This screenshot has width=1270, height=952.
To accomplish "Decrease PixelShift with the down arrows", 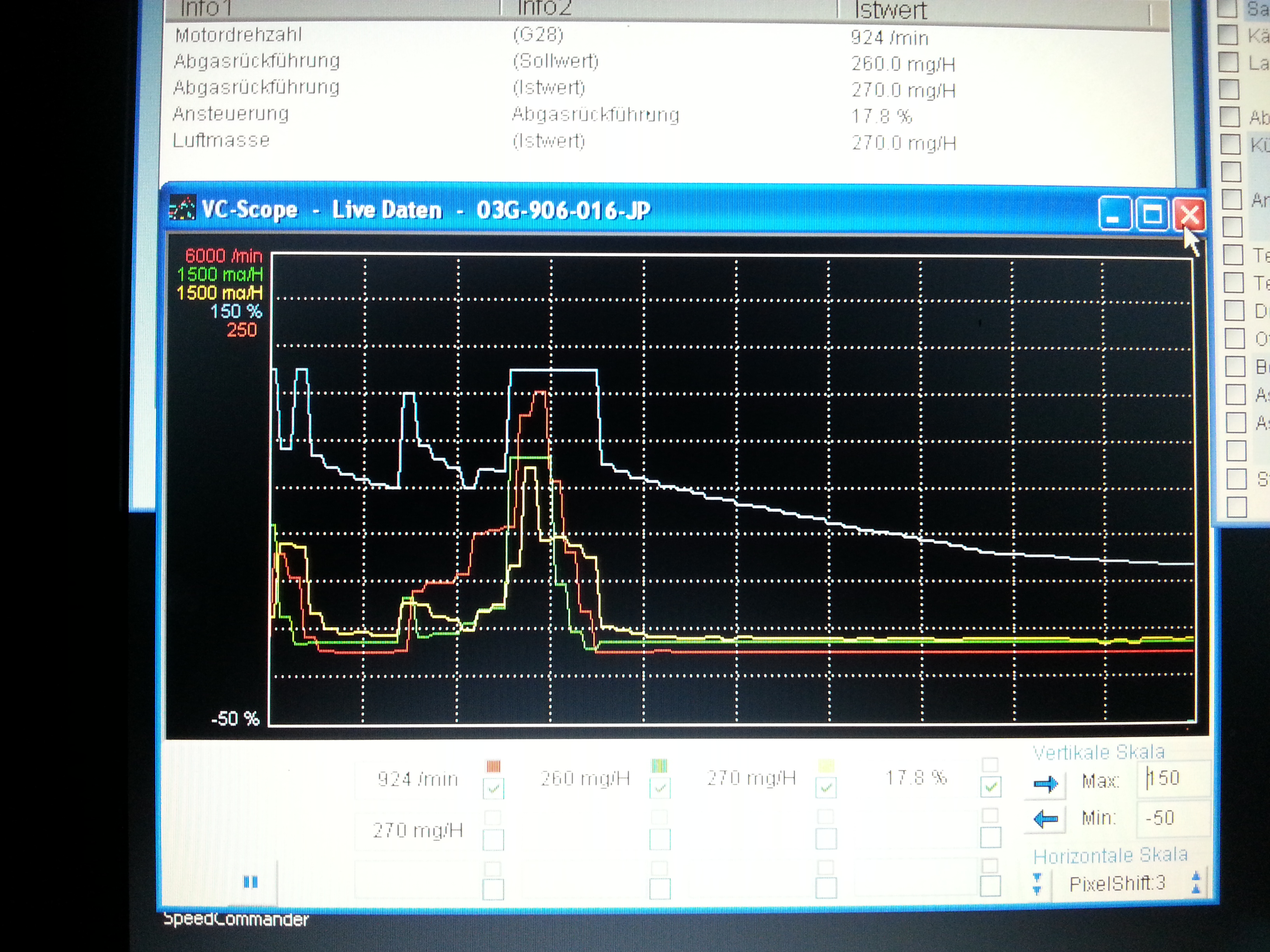I will (x=1036, y=884).
